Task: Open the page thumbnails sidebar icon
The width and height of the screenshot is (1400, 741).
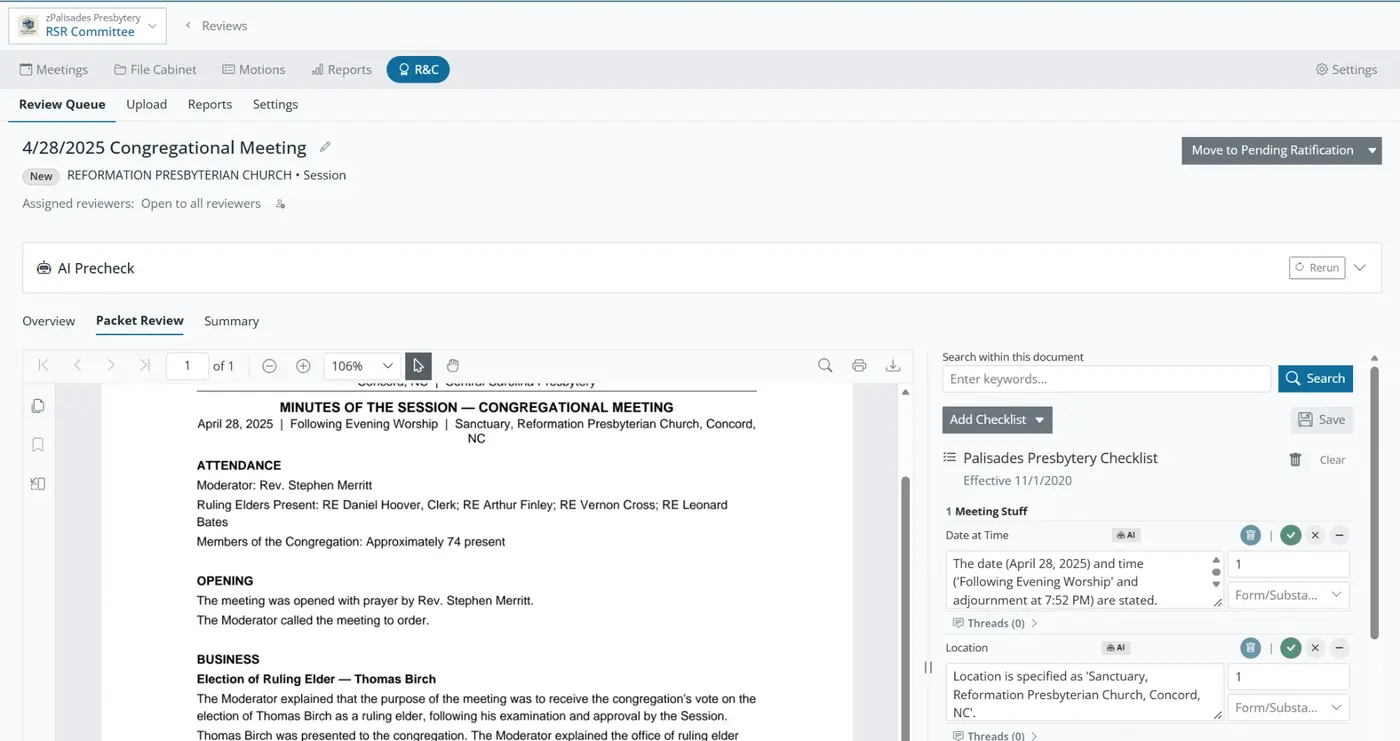Action: (x=38, y=406)
